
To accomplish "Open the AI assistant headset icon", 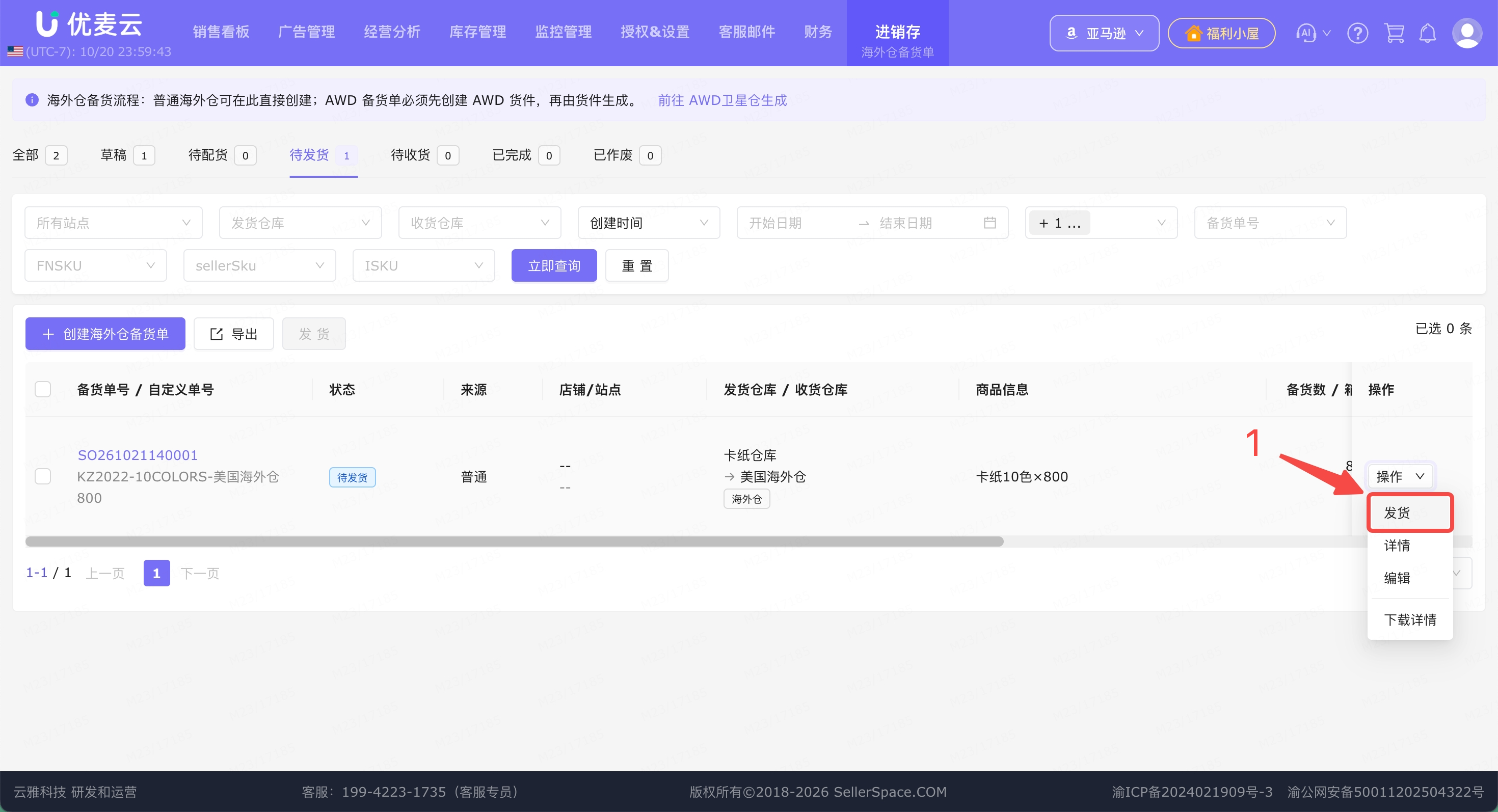I will (1307, 33).
